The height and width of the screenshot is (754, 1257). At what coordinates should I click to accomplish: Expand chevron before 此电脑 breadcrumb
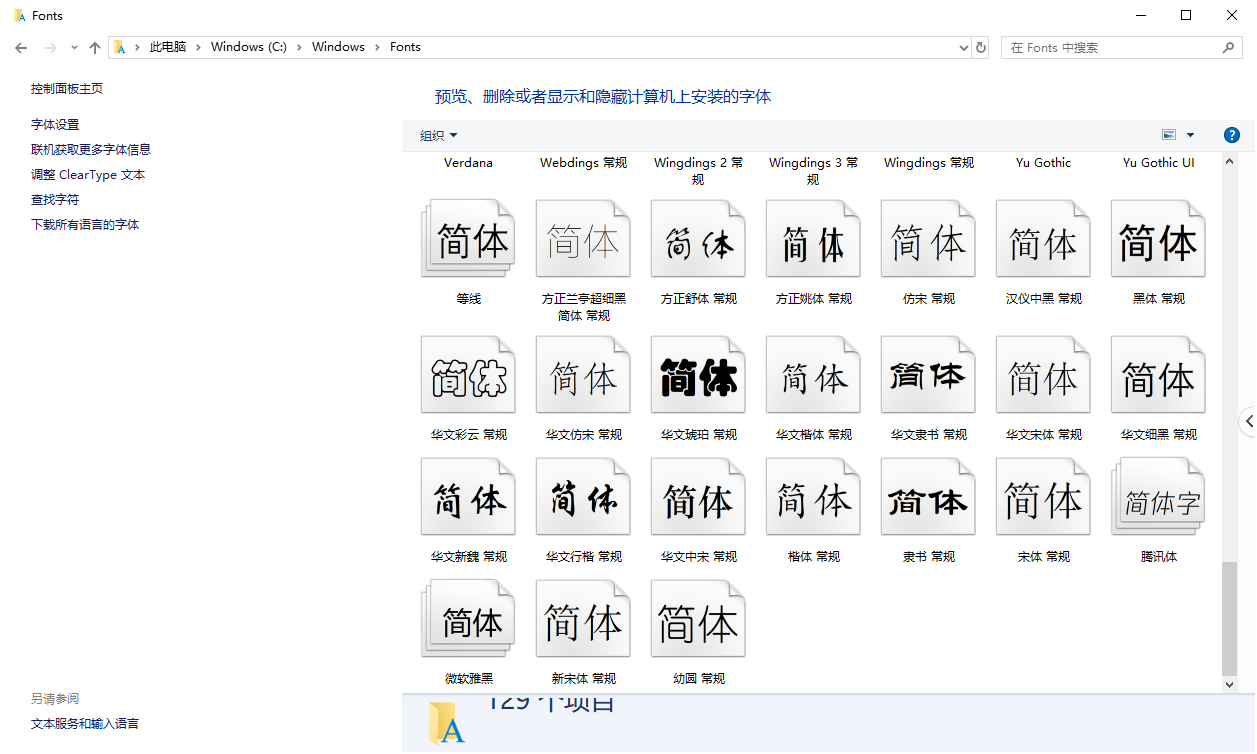pyautogui.click(x=137, y=47)
